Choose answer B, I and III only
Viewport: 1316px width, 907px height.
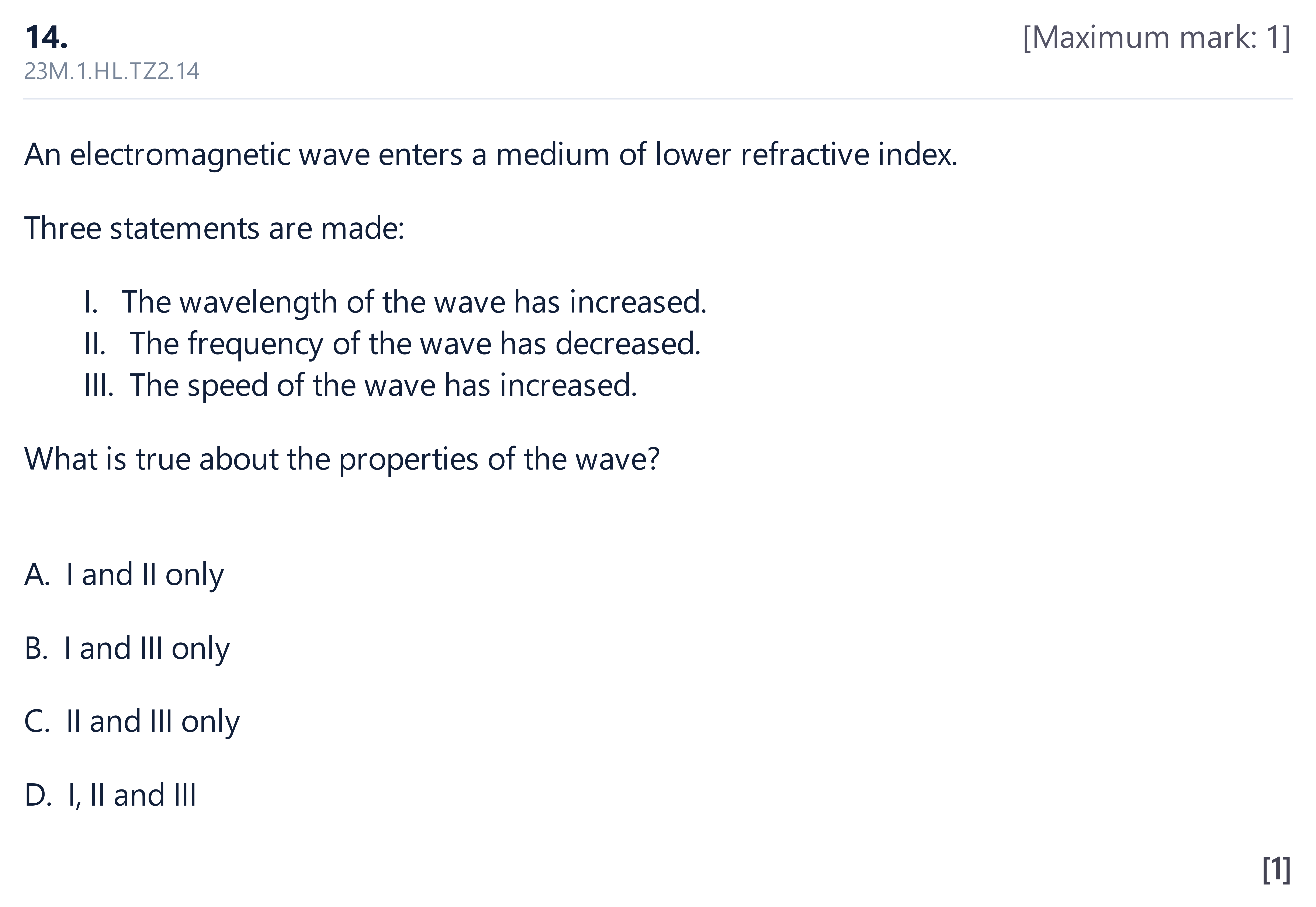tap(127, 648)
